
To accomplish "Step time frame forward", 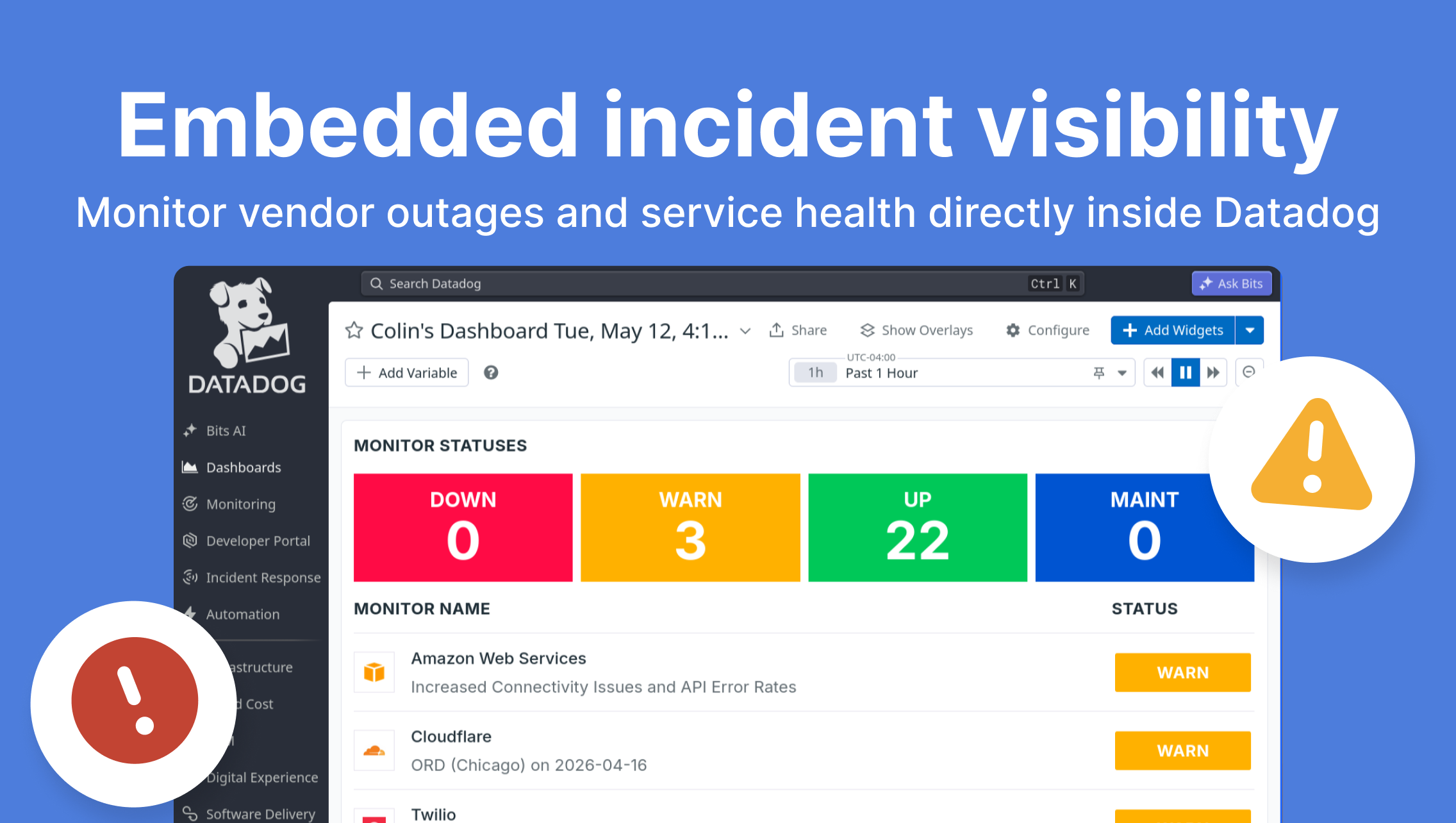I will (1213, 372).
